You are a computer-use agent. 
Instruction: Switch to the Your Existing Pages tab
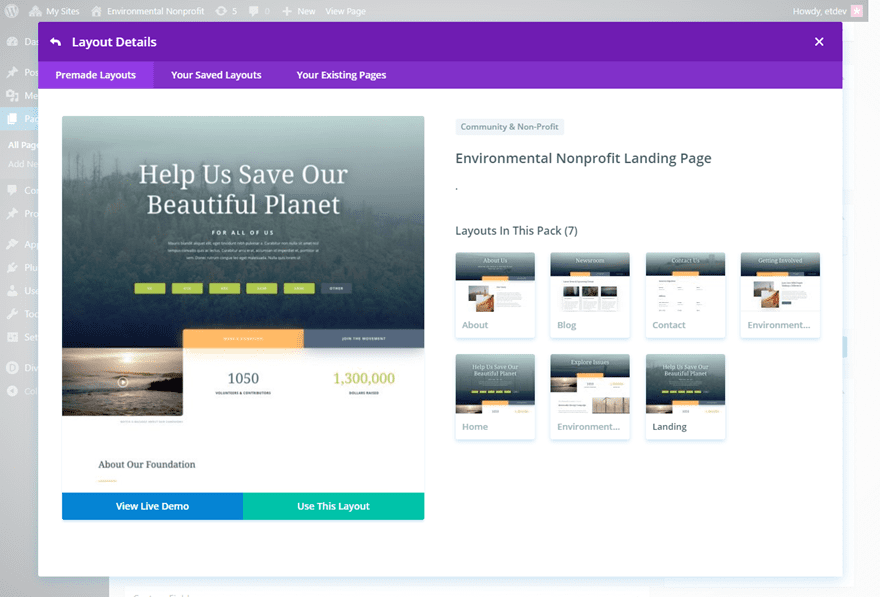pos(342,74)
